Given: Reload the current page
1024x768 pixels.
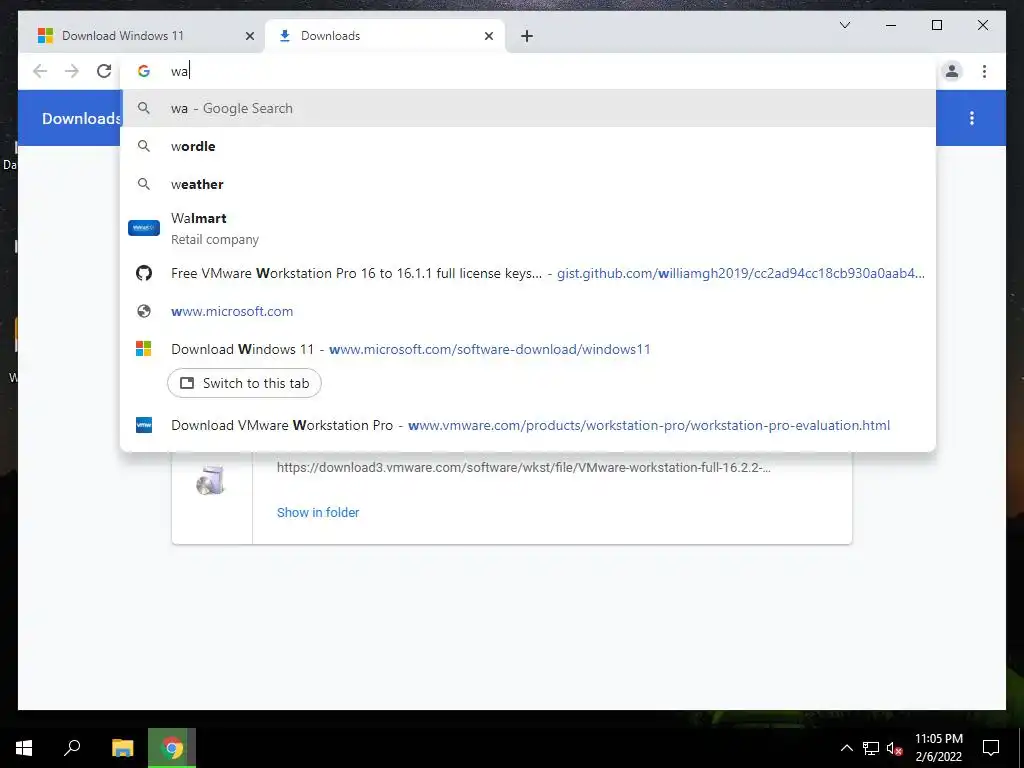Looking at the screenshot, I should [x=104, y=71].
